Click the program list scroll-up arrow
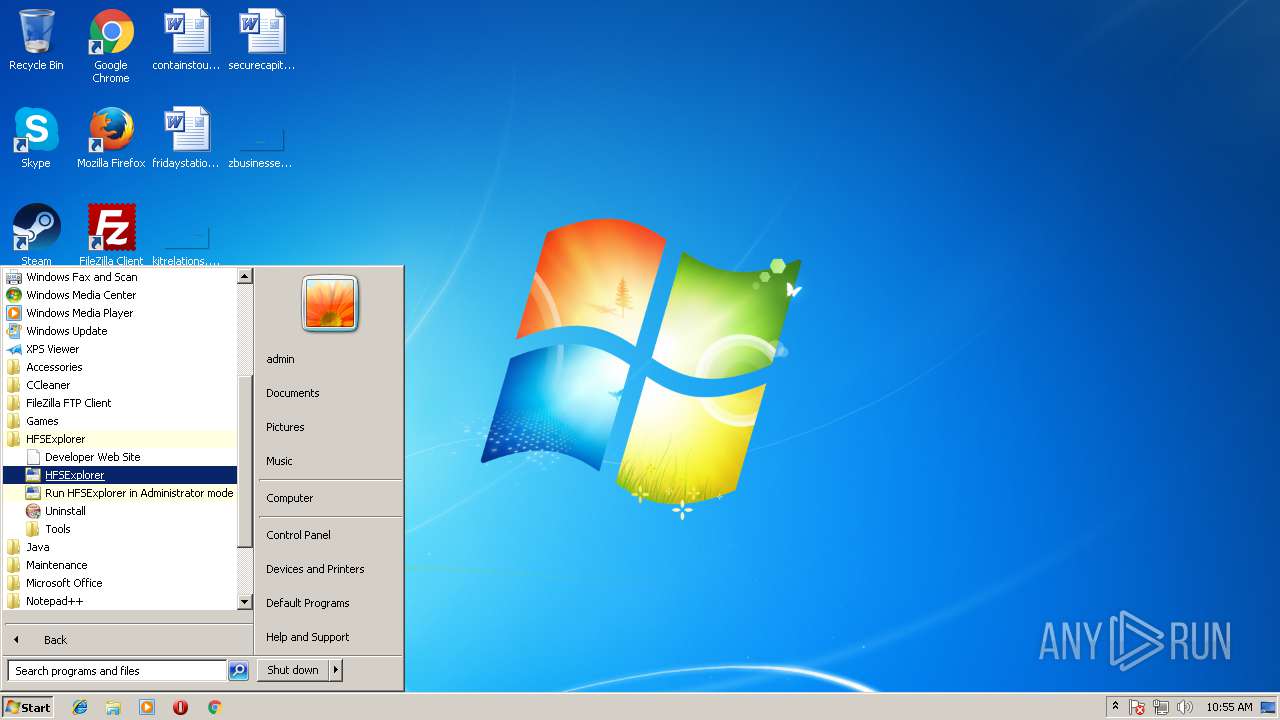 pos(245,276)
